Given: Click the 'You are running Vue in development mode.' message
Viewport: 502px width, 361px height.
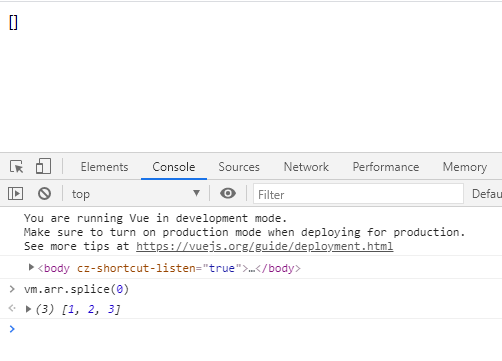Looking at the screenshot, I should pos(155,218).
